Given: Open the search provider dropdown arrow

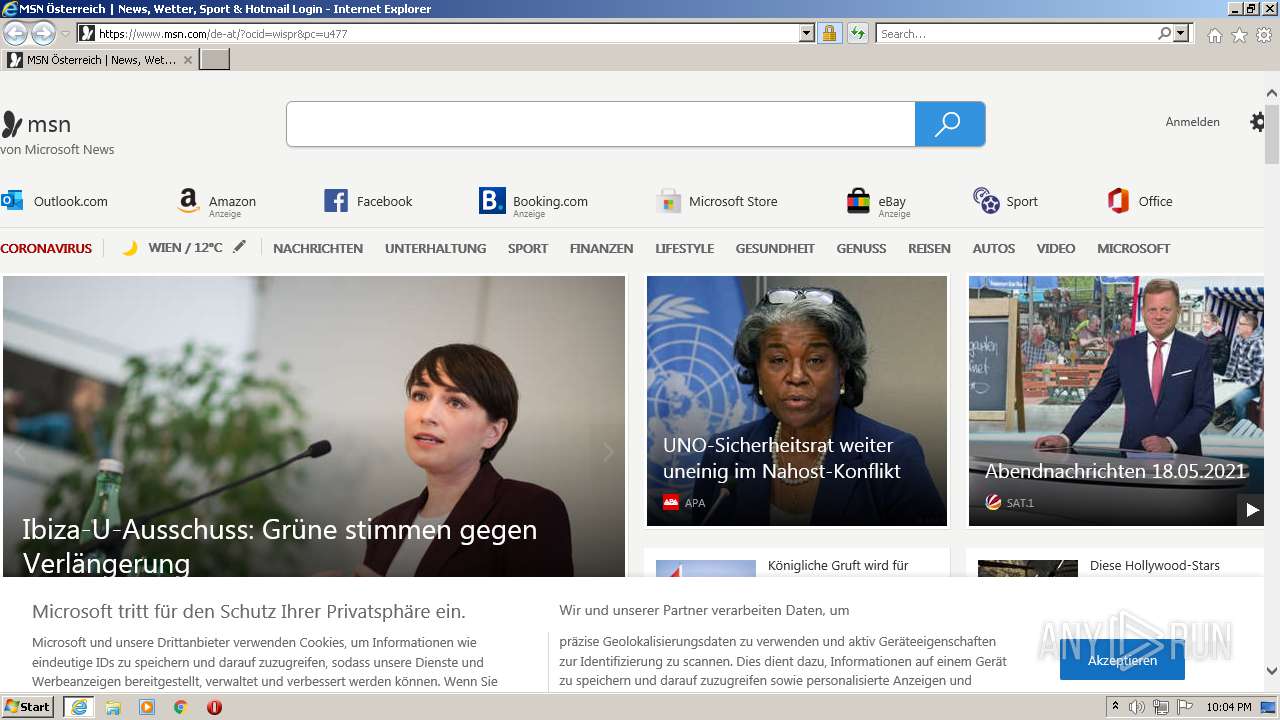Looking at the screenshot, I should [x=1181, y=33].
